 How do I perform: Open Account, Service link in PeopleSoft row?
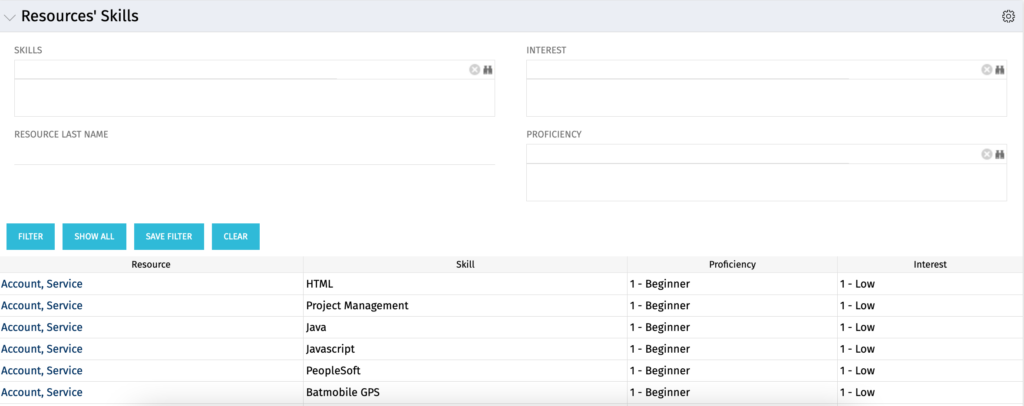point(42,371)
